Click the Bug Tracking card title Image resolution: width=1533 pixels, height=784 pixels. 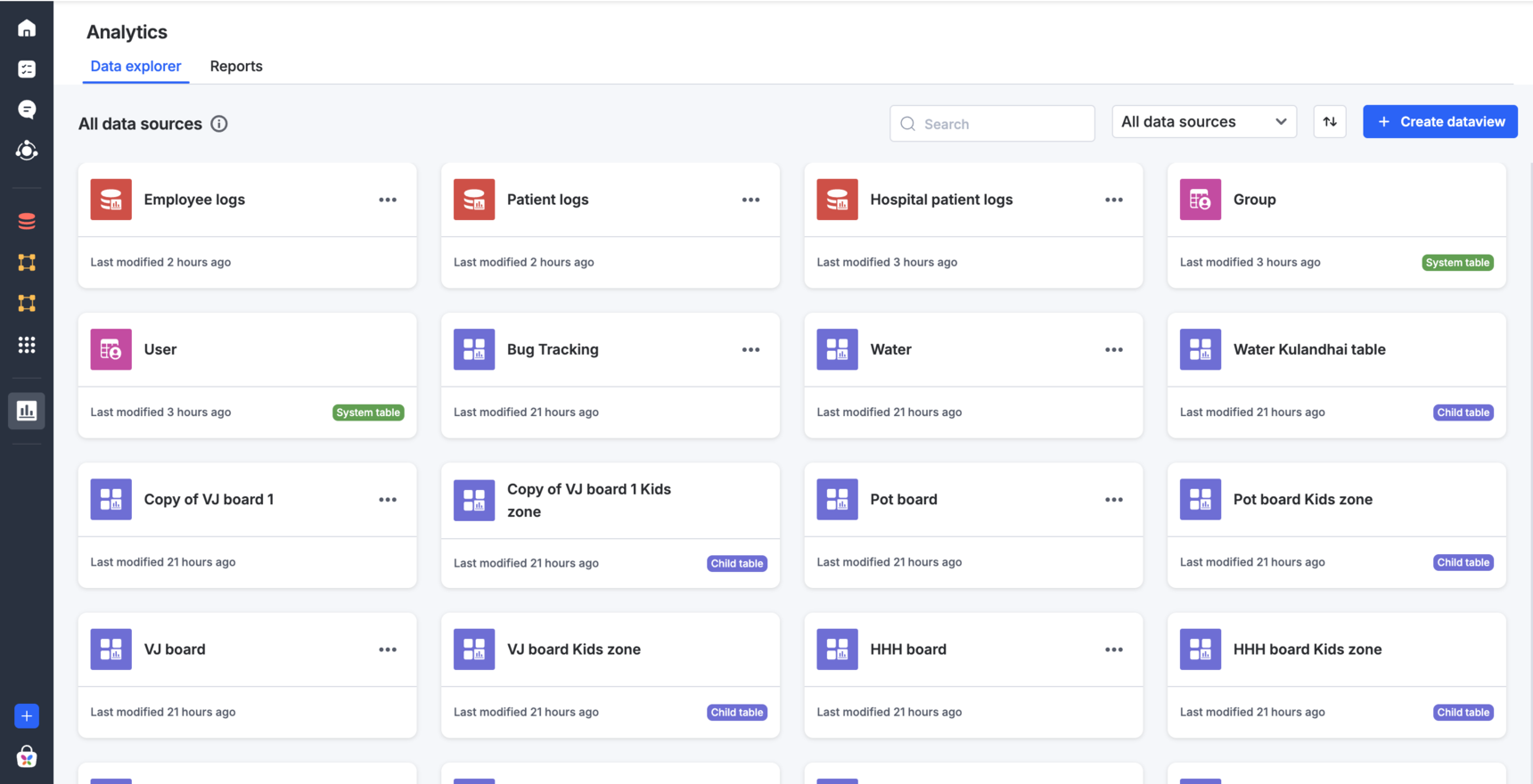click(553, 349)
